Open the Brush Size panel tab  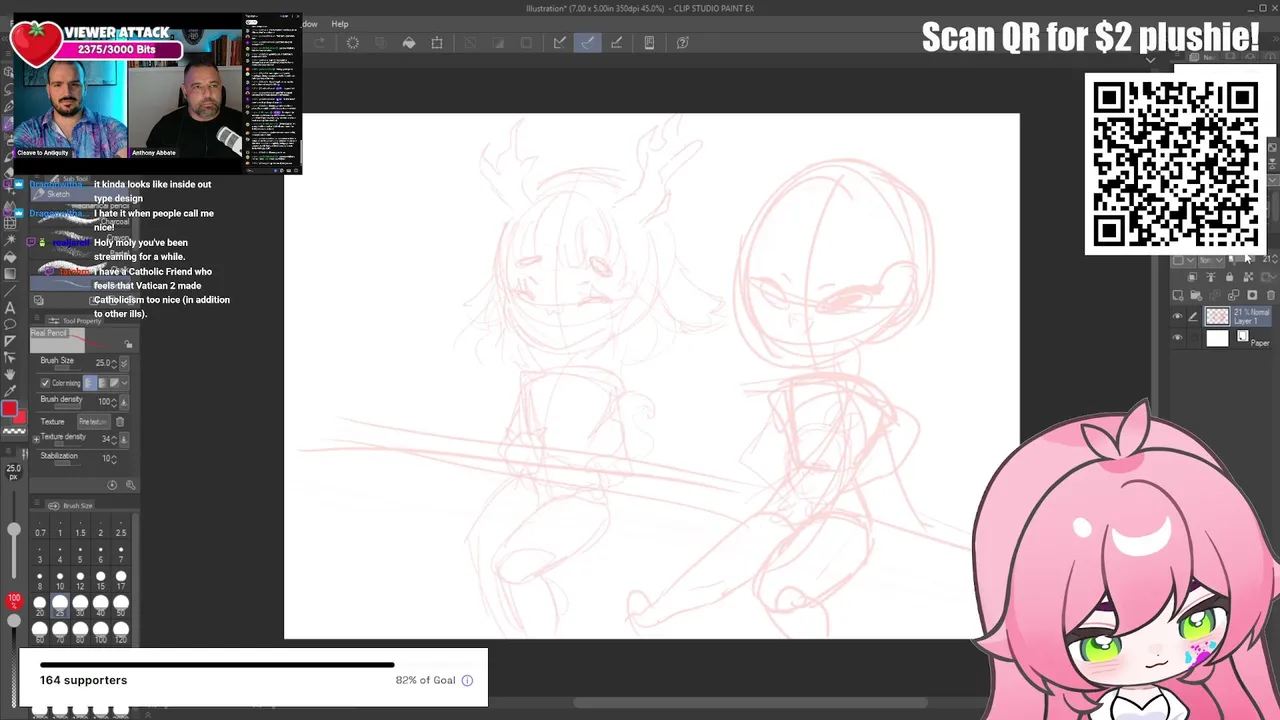pyautogui.click(x=72, y=505)
